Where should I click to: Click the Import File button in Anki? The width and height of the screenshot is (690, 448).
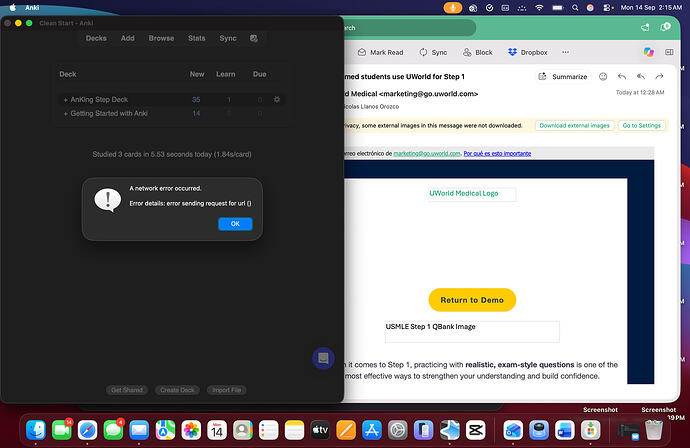pyautogui.click(x=227, y=390)
